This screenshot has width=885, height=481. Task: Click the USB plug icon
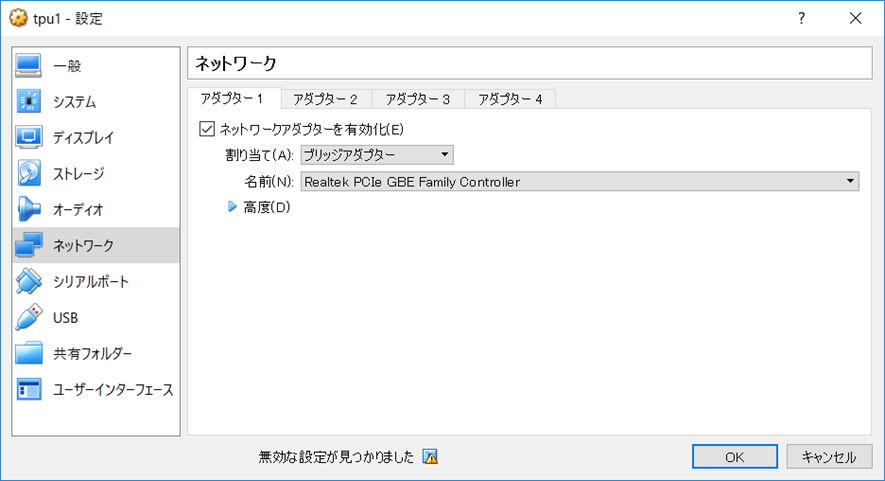tap(29, 318)
